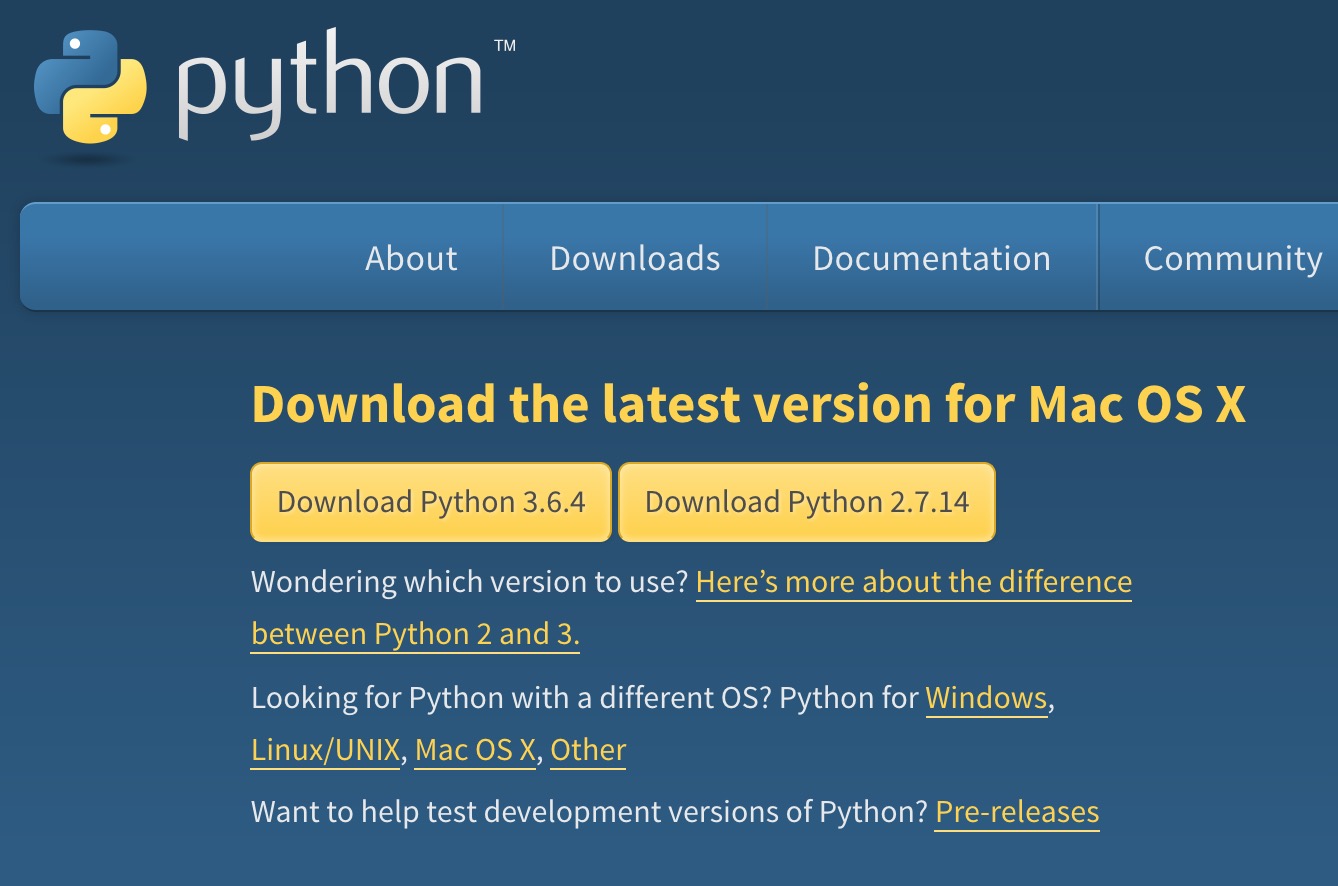This screenshot has height=886, width=1338.
Task: Click the Download latest version heading
Action: (x=750, y=403)
